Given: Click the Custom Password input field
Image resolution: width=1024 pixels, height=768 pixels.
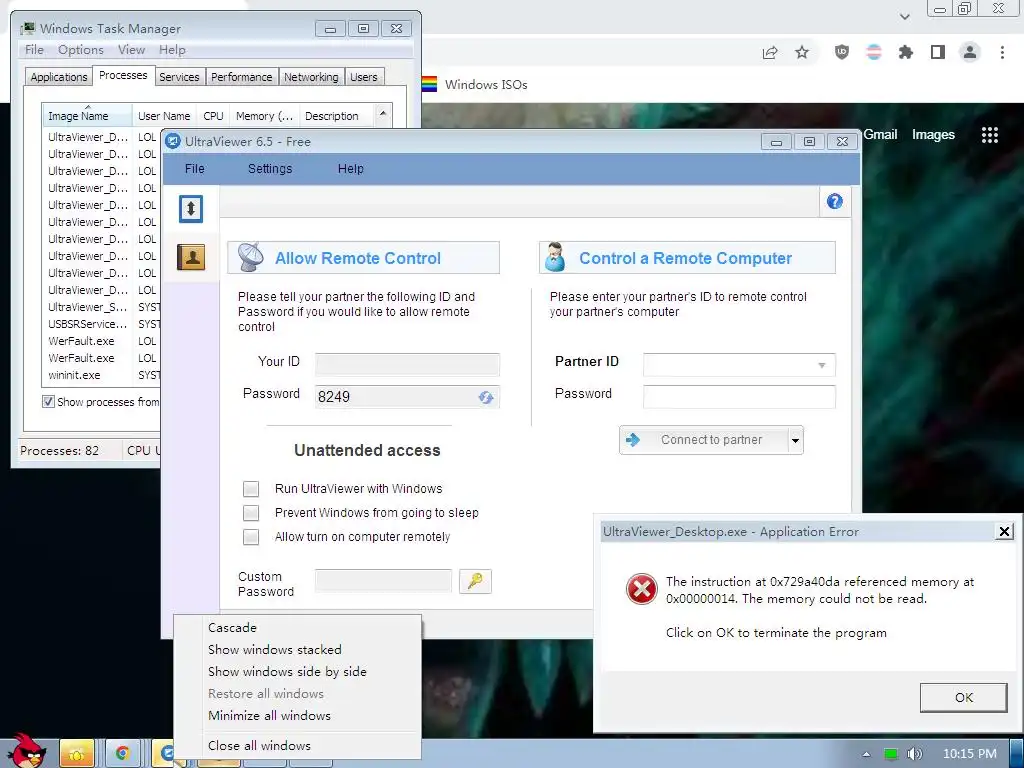Looking at the screenshot, I should click(383, 581).
